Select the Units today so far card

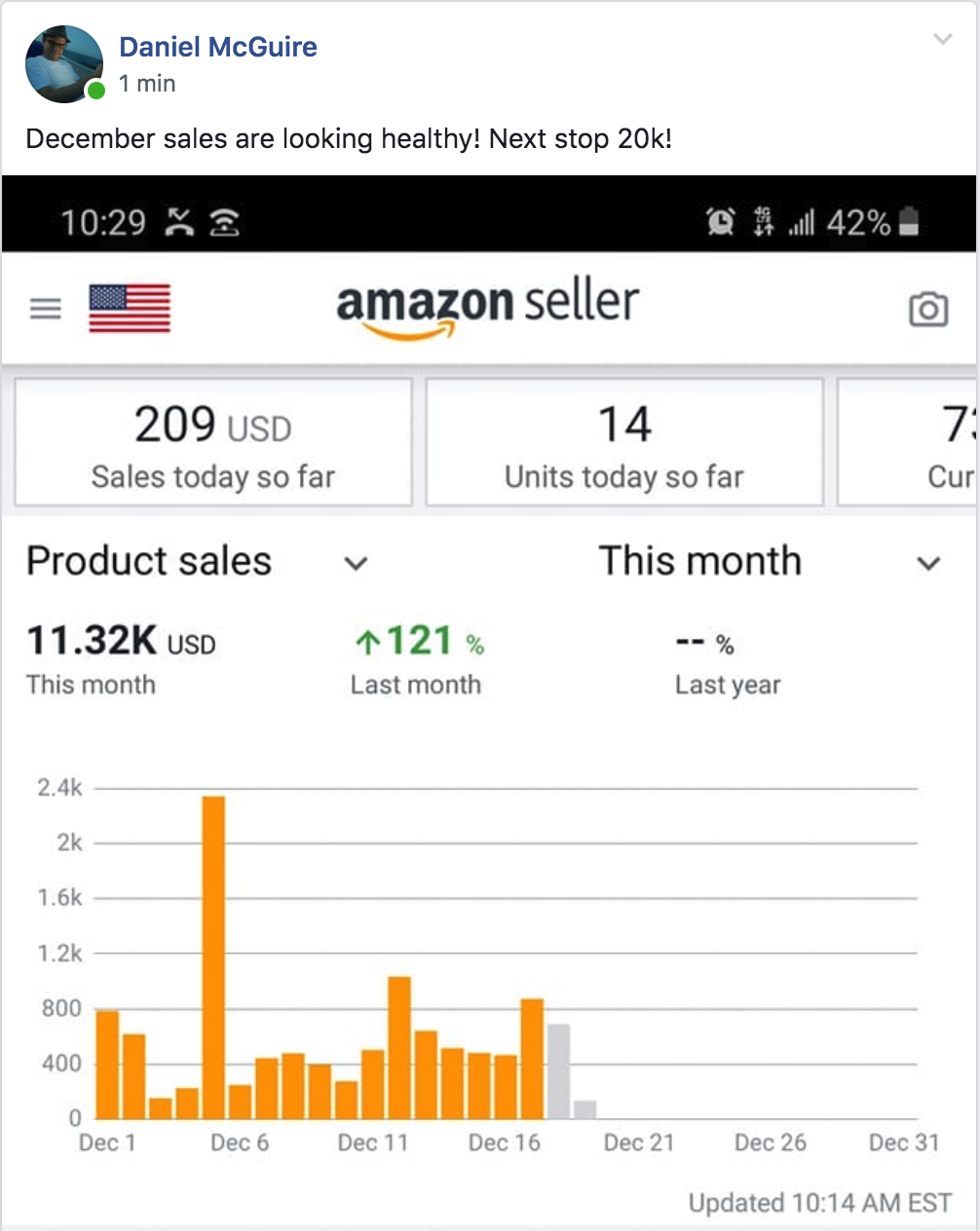[x=624, y=442]
